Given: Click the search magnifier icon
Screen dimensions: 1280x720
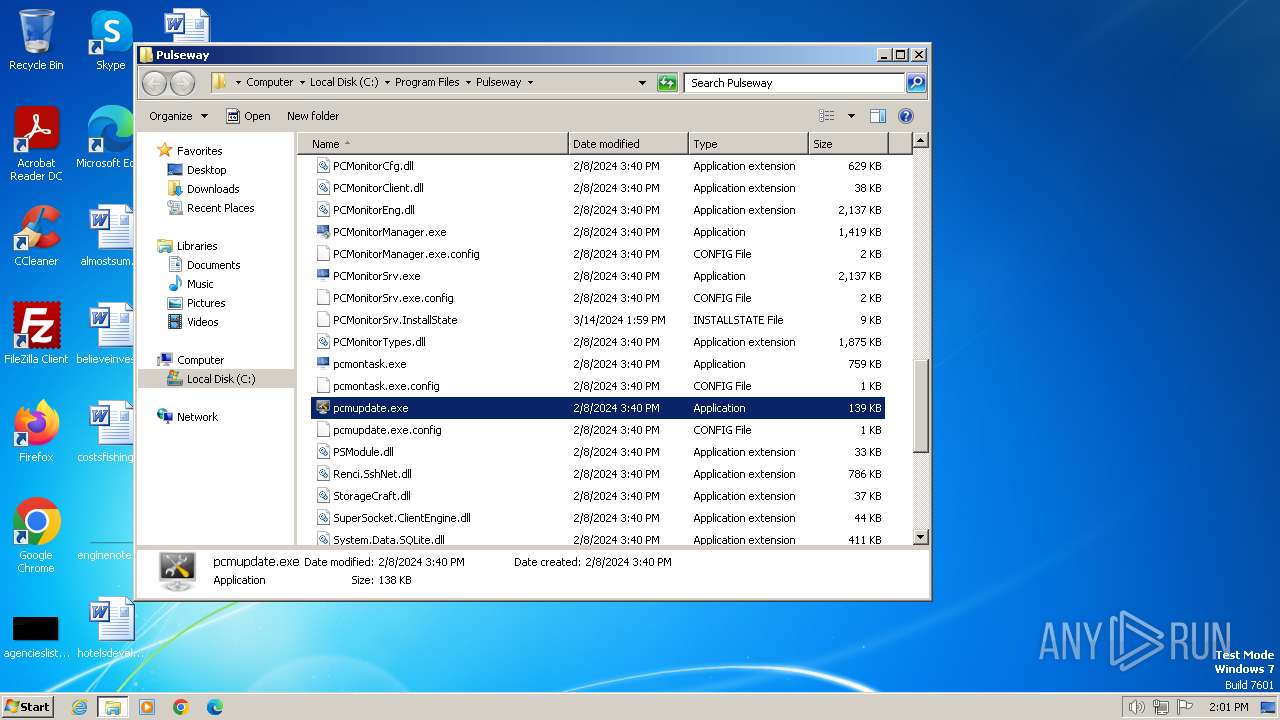Looking at the screenshot, I should (x=916, y=83).
